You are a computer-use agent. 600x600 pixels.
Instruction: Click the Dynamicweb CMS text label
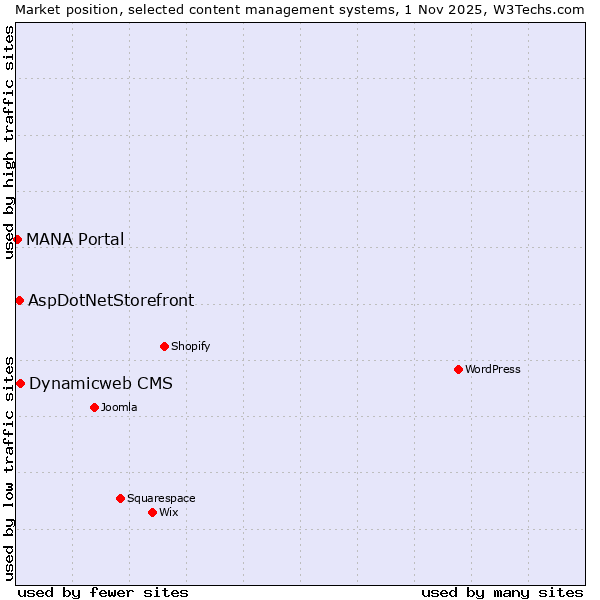point(100,383)
